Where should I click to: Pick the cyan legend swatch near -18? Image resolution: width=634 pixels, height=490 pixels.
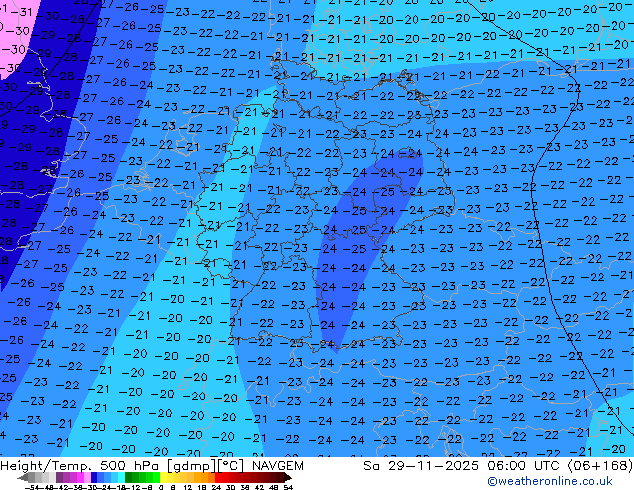[121, 478]
